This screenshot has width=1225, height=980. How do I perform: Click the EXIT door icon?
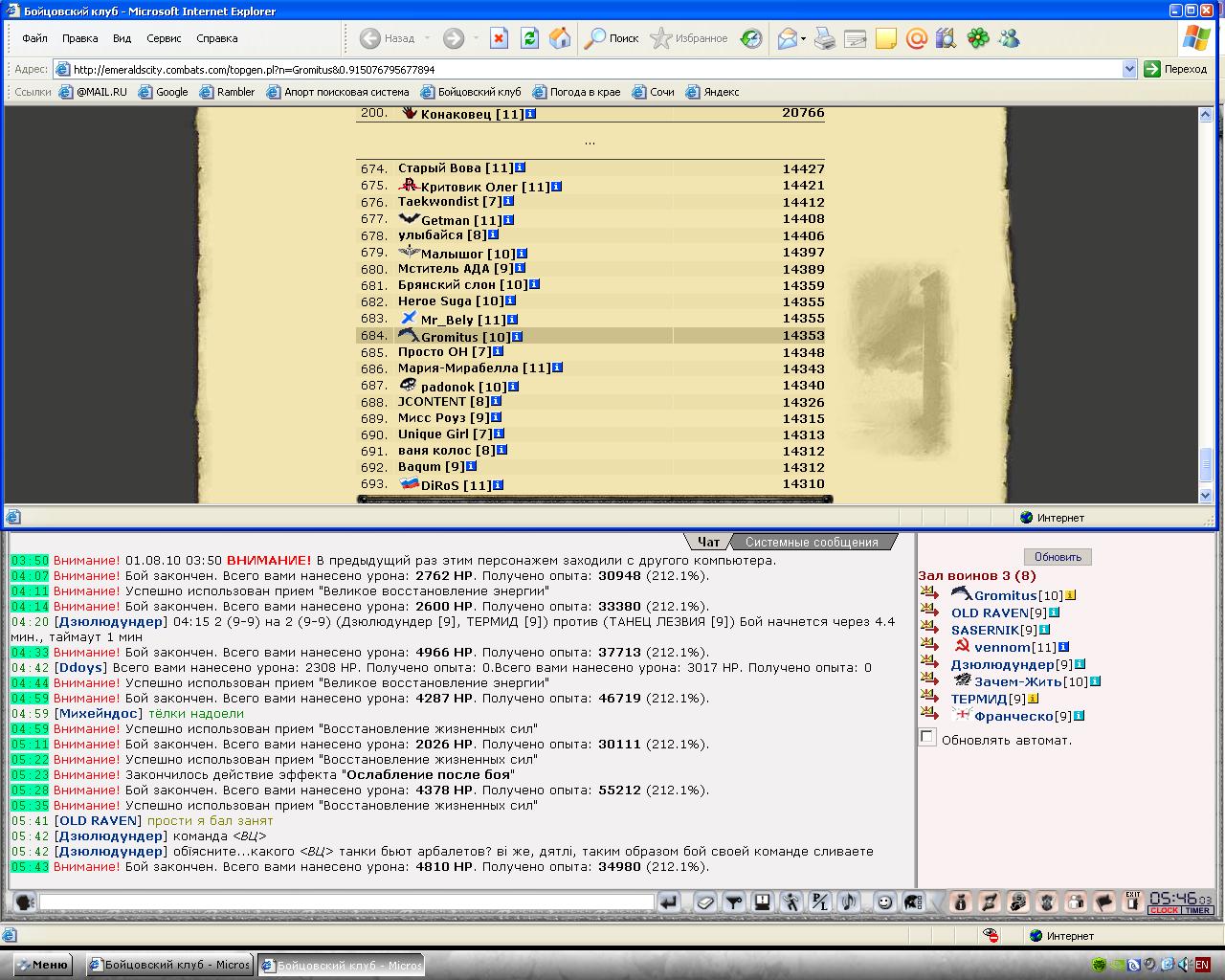pyautogui.click(x=1133, y=902)
